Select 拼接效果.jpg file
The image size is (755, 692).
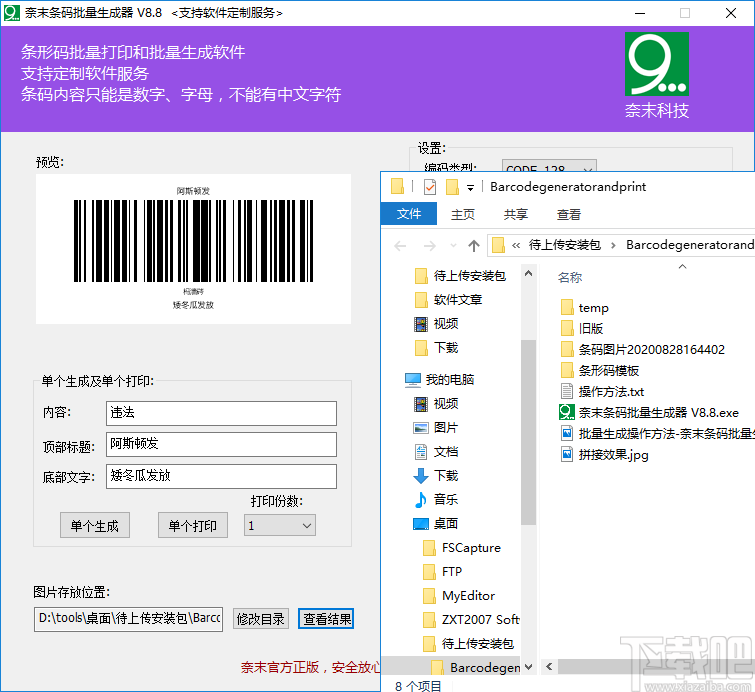click(x=605, y=455)
